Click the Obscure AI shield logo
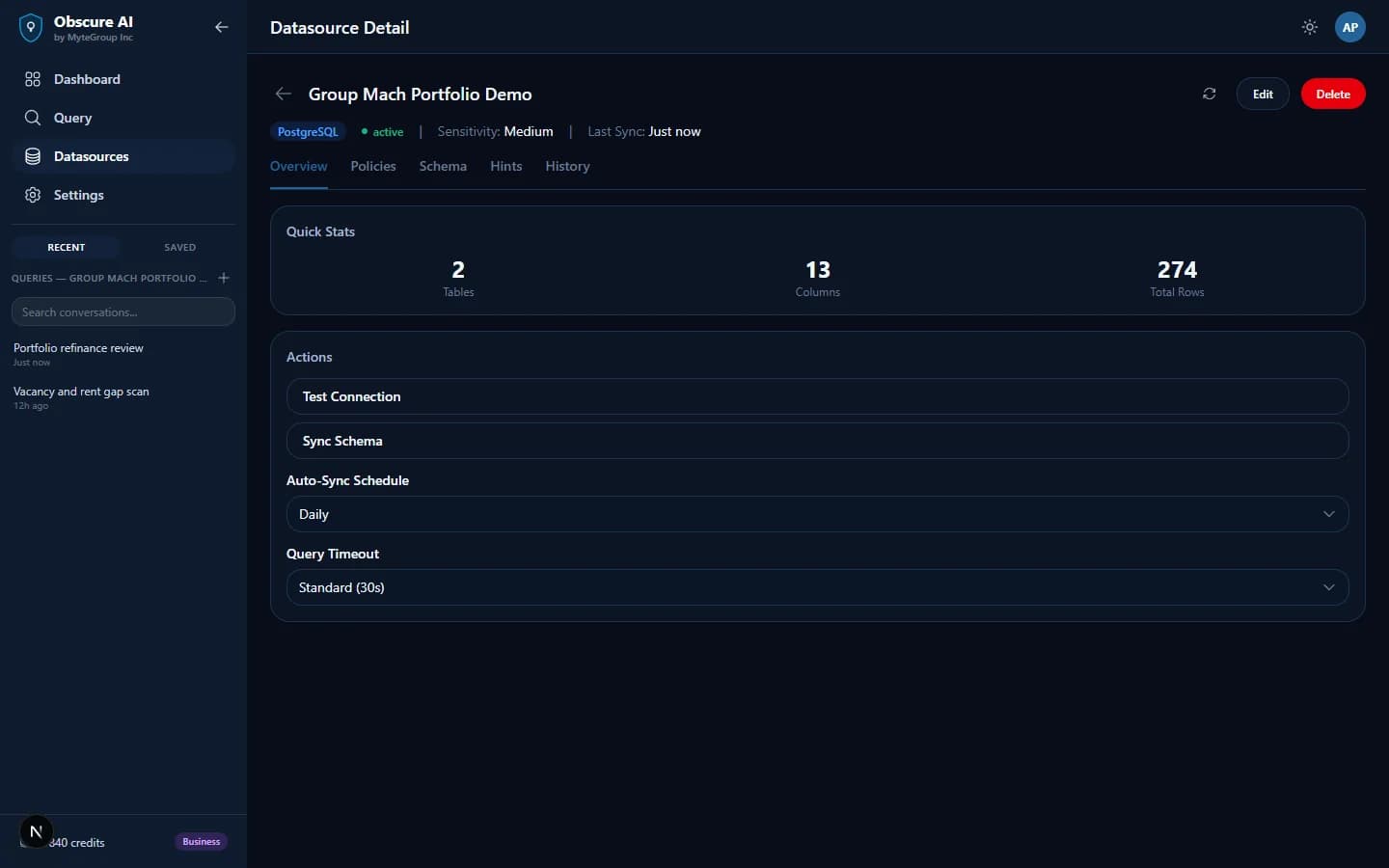 point(31,28)
